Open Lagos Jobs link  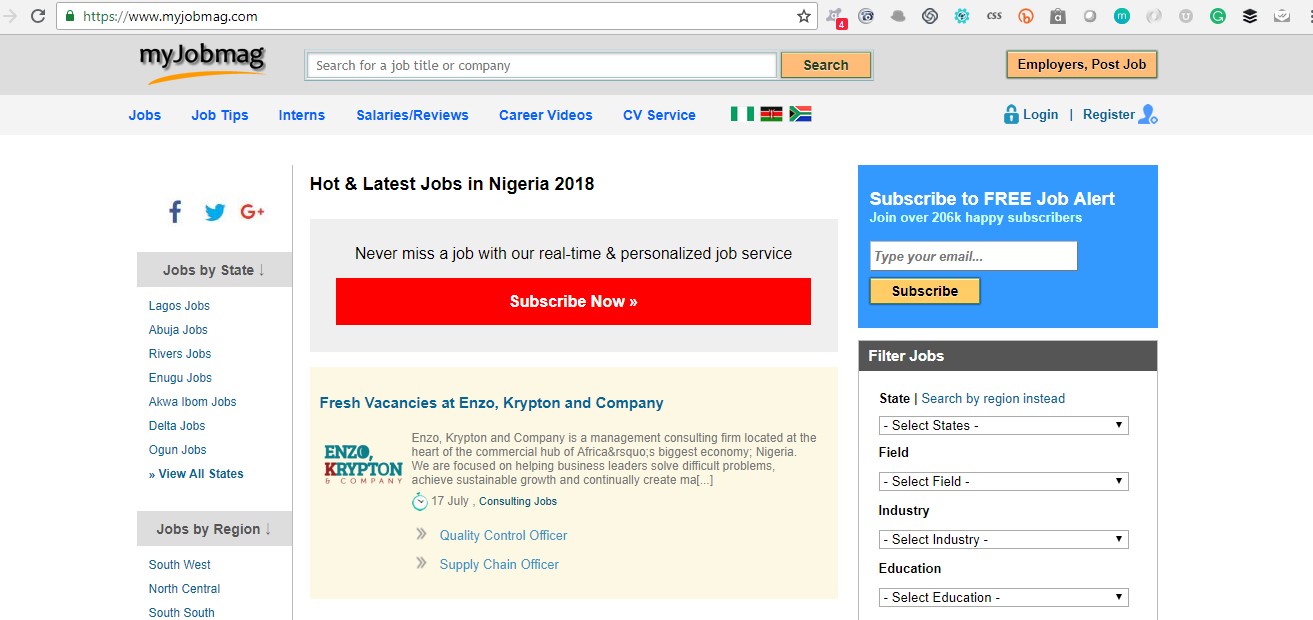coord(179,306)
